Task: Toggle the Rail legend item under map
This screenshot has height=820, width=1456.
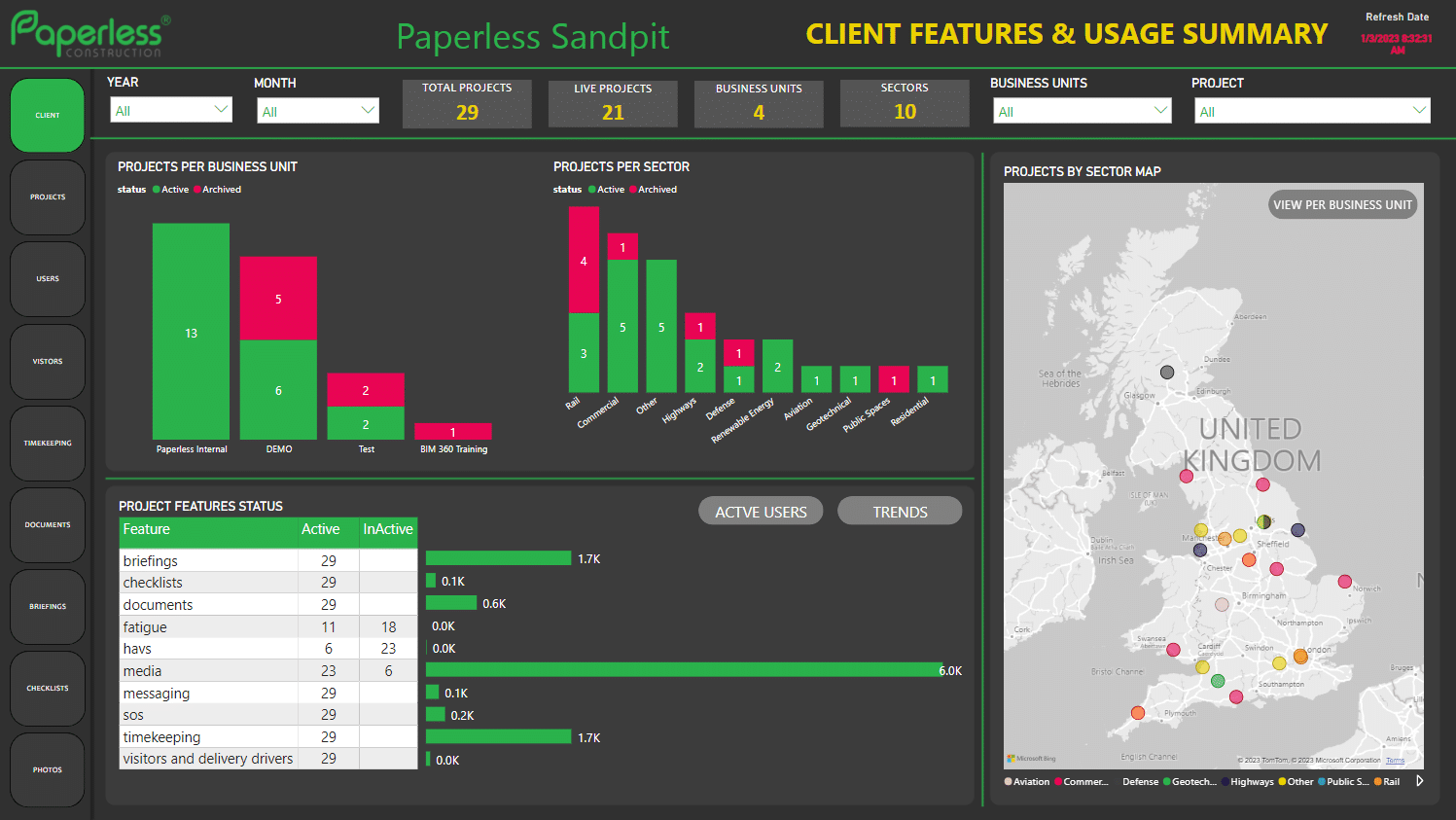Action: point(1387,782)
